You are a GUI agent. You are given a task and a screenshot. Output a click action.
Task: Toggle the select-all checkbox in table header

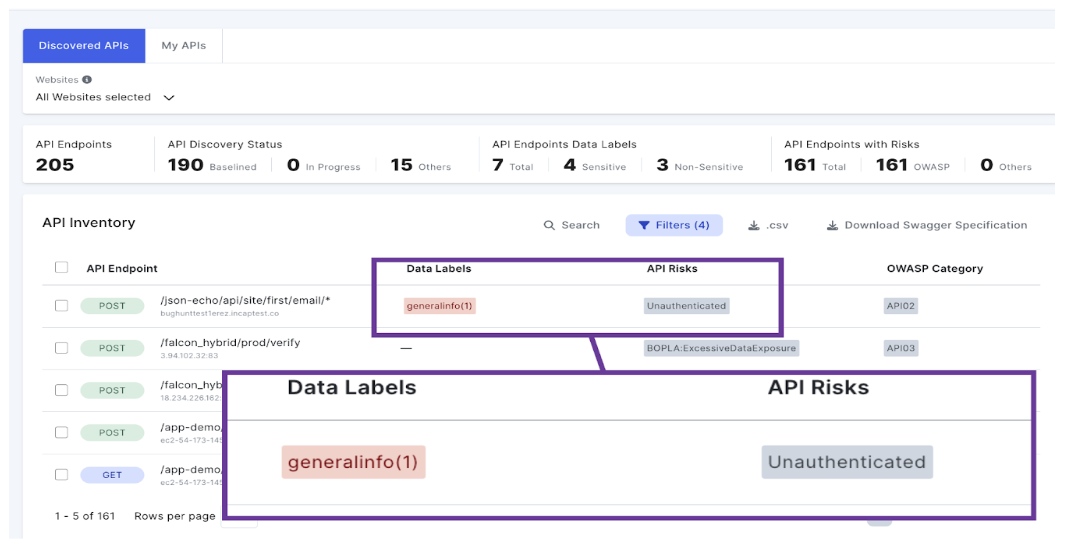pos(61,267)
